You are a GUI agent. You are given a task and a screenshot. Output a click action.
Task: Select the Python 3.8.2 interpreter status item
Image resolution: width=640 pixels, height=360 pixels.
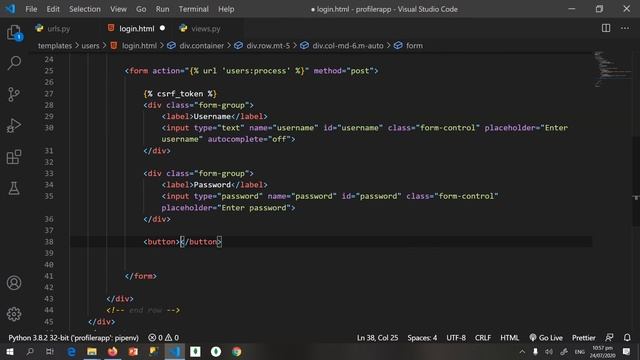[x=73, y=338]
